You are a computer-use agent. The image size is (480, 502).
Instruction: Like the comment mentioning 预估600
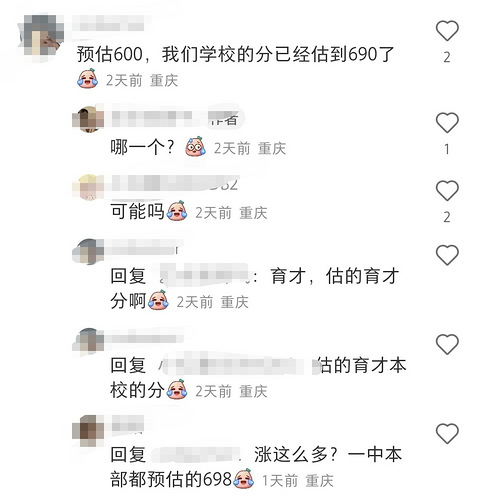click(x=447, y=30)
